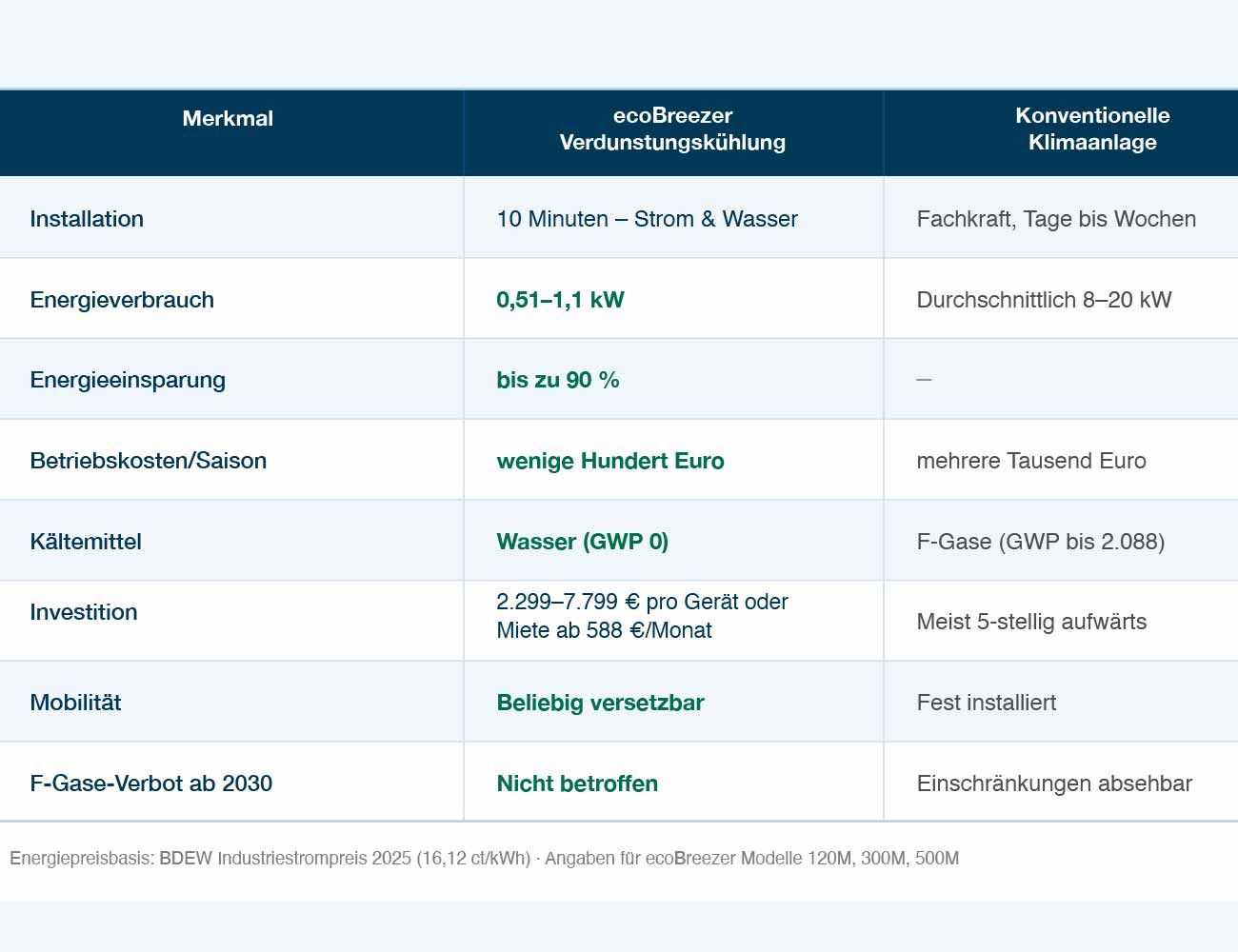Viewport: 1238px width, 952px height.
Task: Select the 'Installation' row label
Action: point(87,219)
